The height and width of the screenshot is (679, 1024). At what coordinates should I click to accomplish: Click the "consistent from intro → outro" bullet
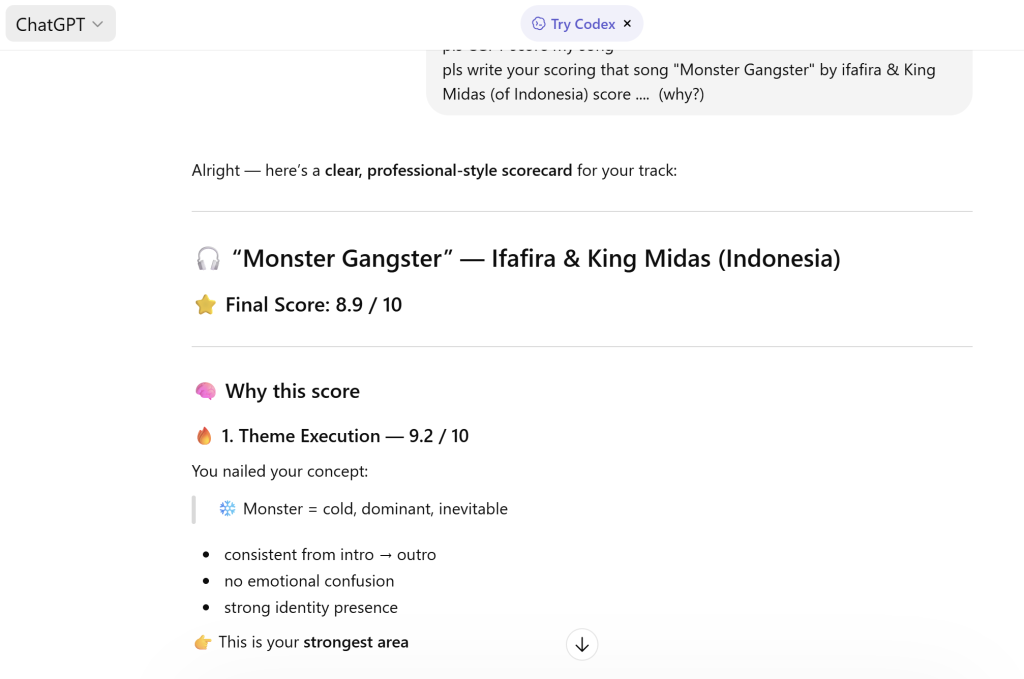[x=330, y=555]
